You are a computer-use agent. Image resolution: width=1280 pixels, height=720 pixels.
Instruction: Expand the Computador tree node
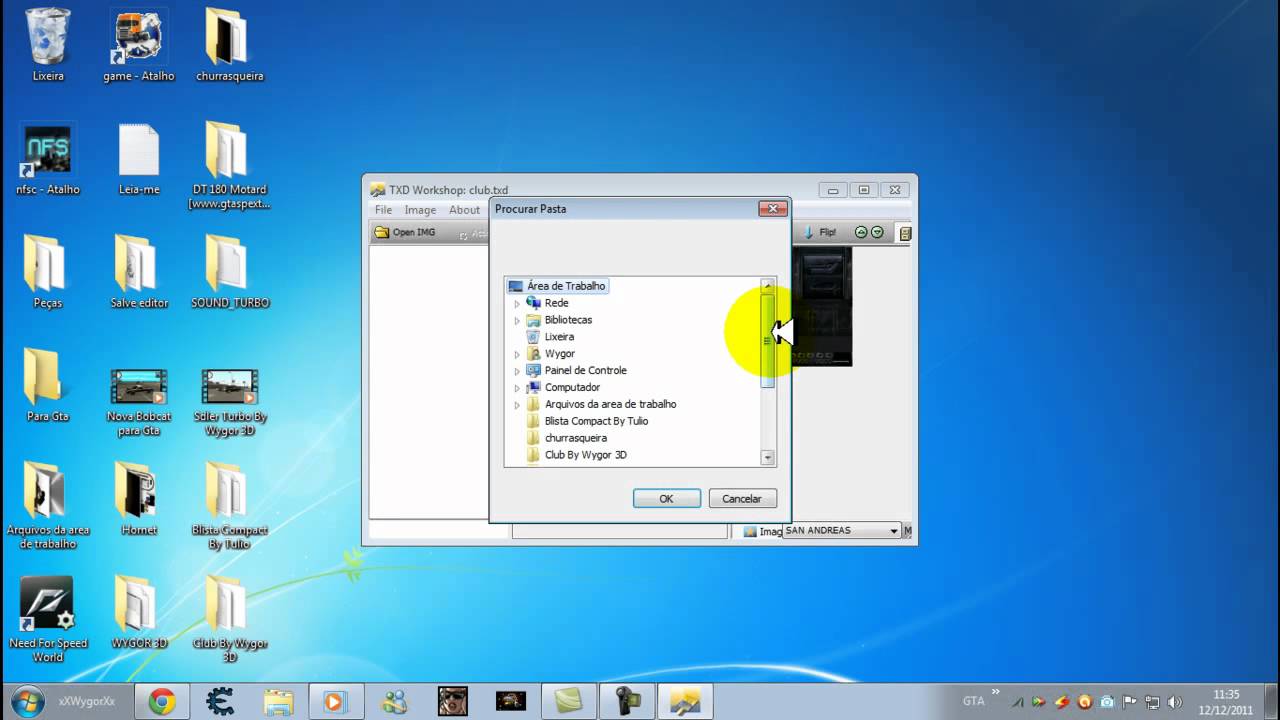517,388
